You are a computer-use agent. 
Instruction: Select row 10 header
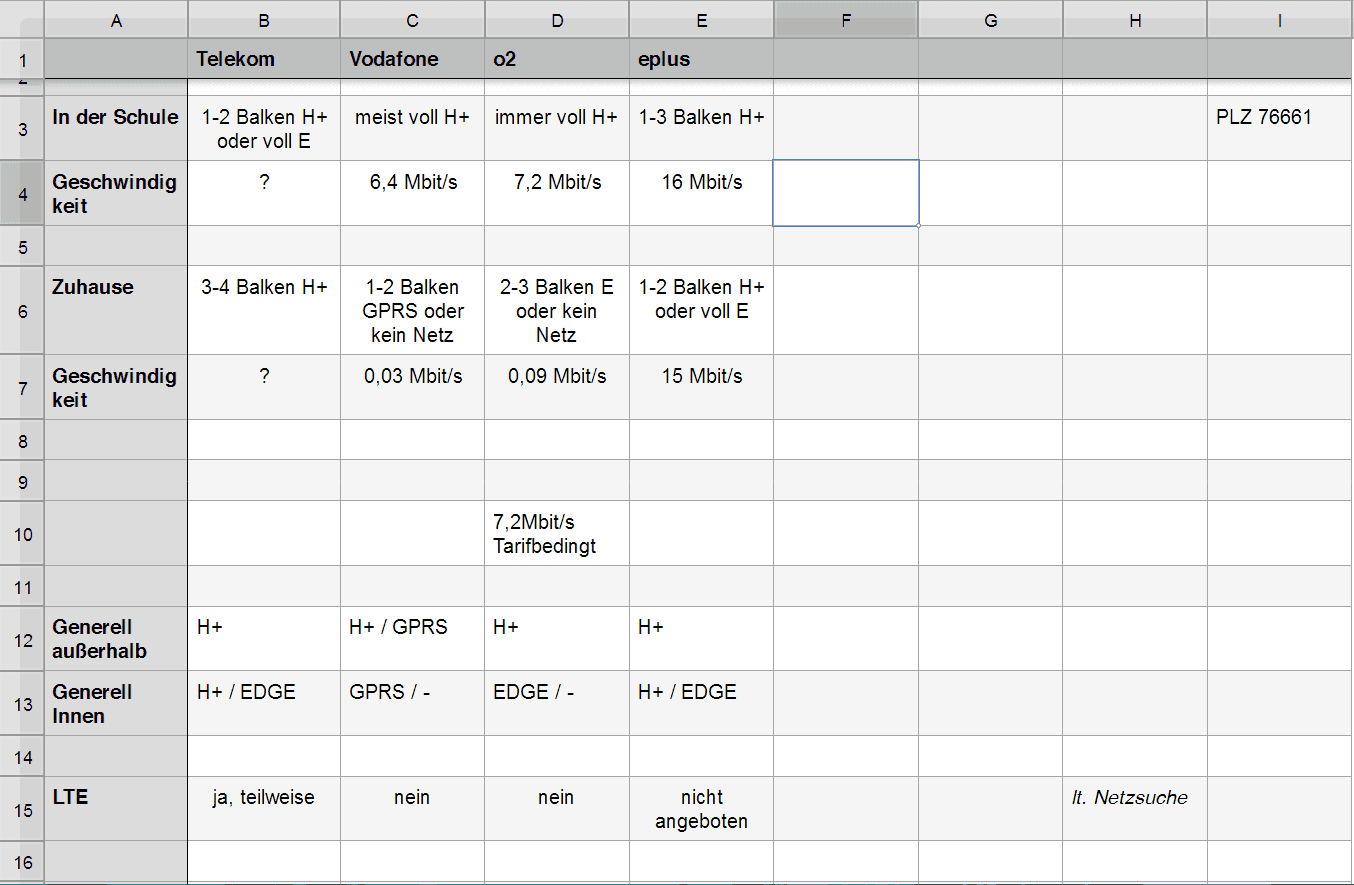point(22,533)
